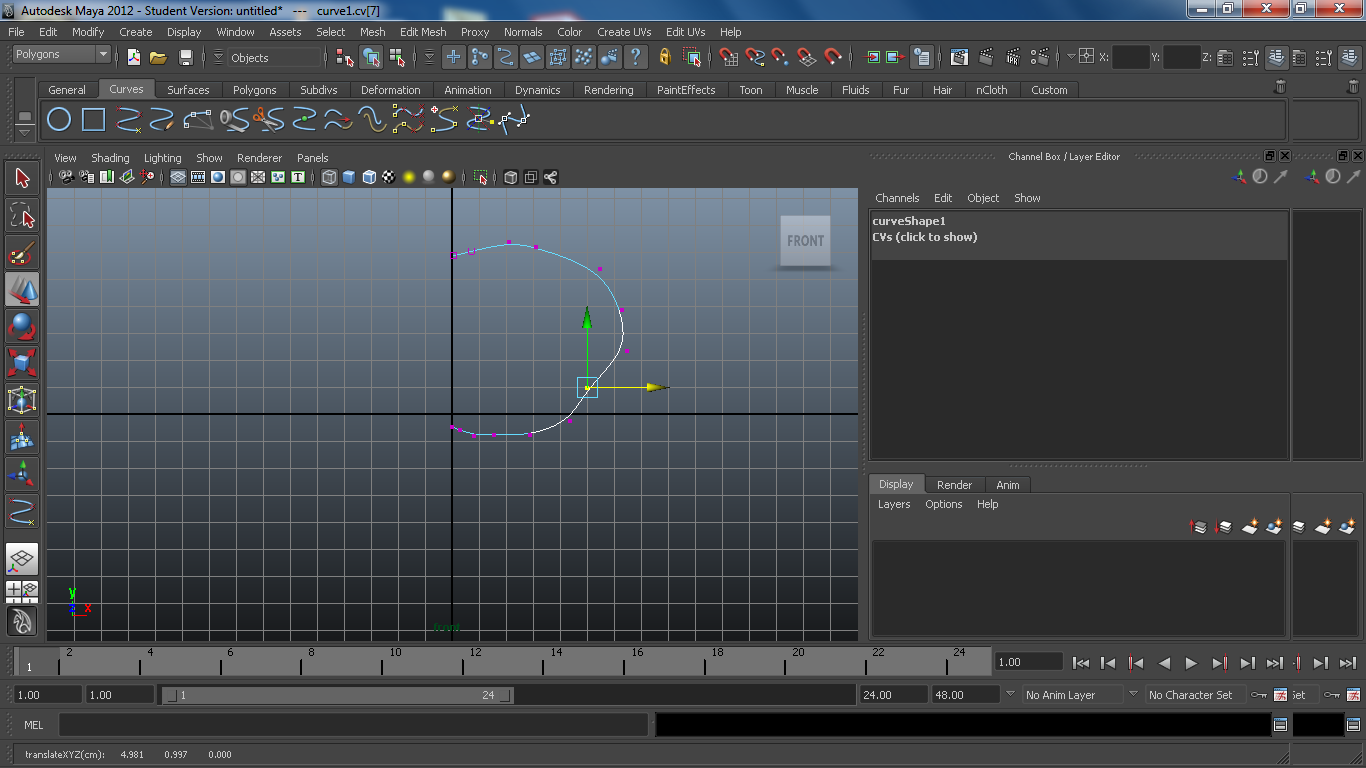Select the NURBS square shelf icon

coord(93,120)
